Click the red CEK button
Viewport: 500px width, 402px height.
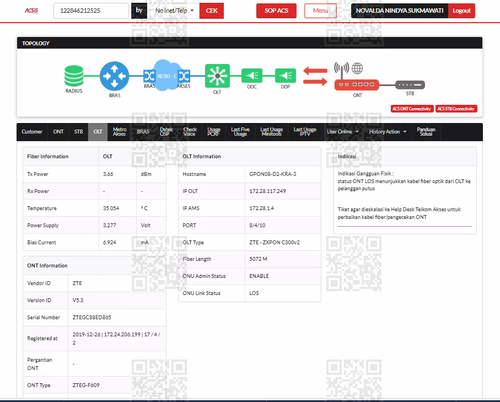pyautogui.click(x=212, y=11)
